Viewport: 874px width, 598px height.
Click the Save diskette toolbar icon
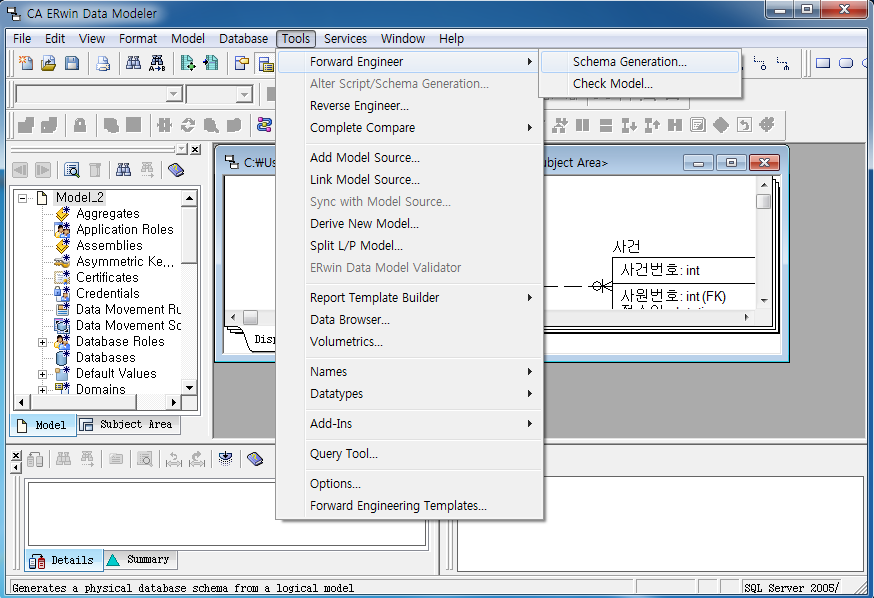pyautogui.click(x=72, y=63)
